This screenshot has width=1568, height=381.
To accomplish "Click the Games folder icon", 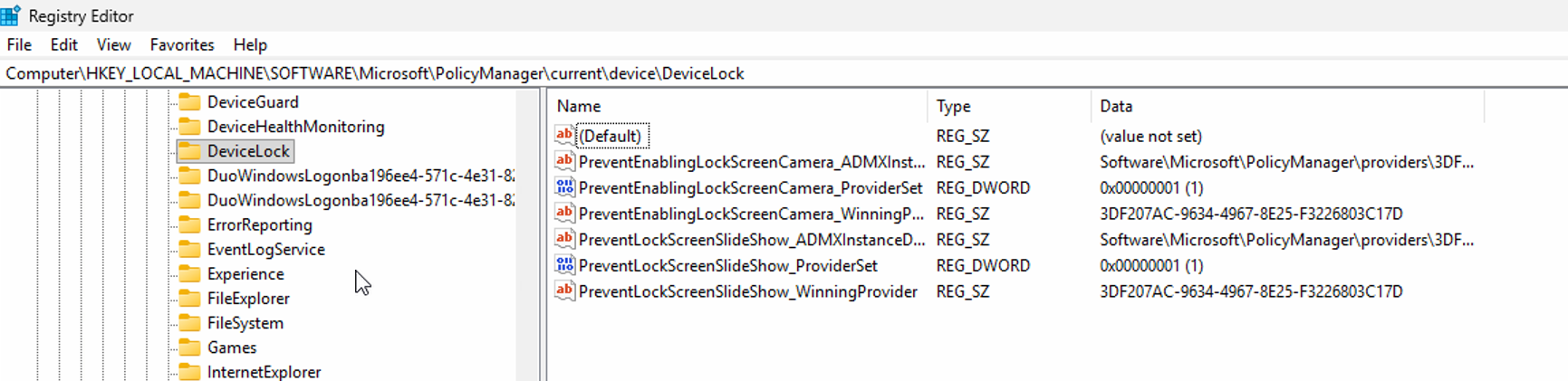I will point(189,348).
